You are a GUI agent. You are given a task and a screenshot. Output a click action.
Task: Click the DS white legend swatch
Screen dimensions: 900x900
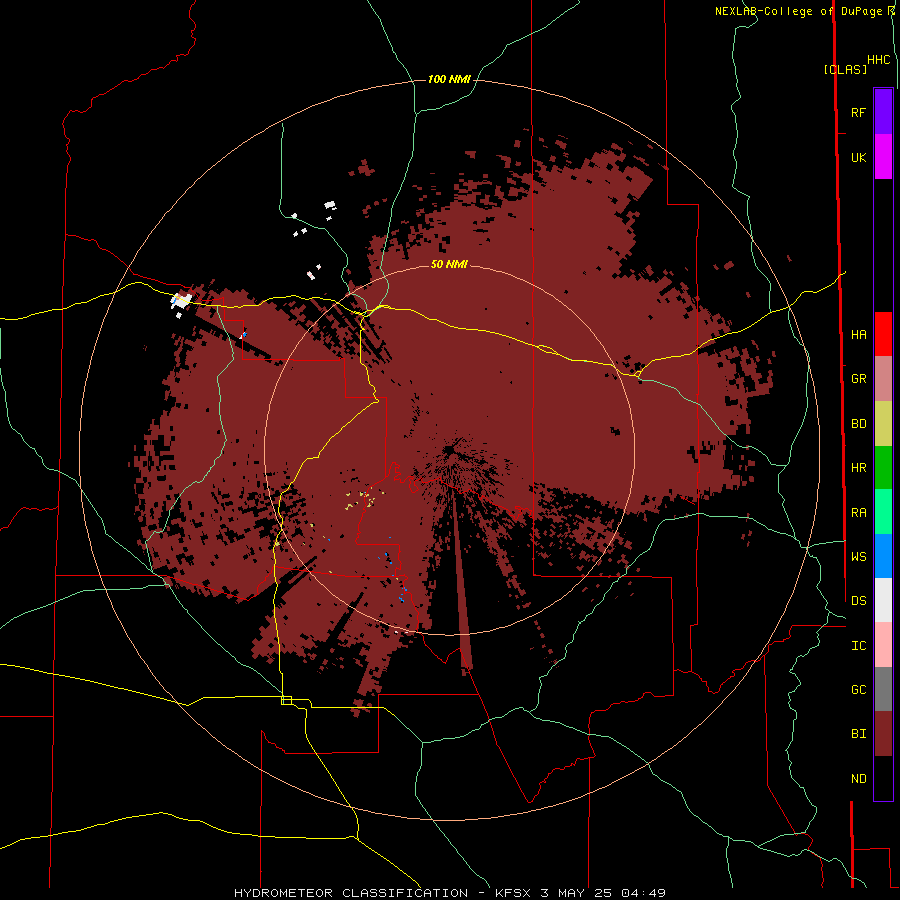pyautogui.click(x=883, y=600)
